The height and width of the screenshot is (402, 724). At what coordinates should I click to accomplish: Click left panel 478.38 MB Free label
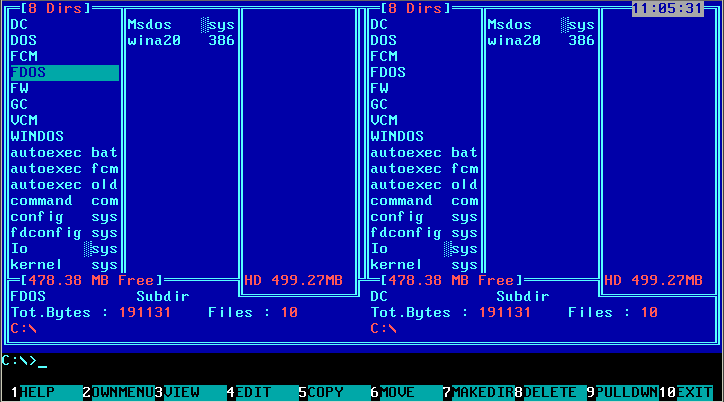click(x=91, y=281)
